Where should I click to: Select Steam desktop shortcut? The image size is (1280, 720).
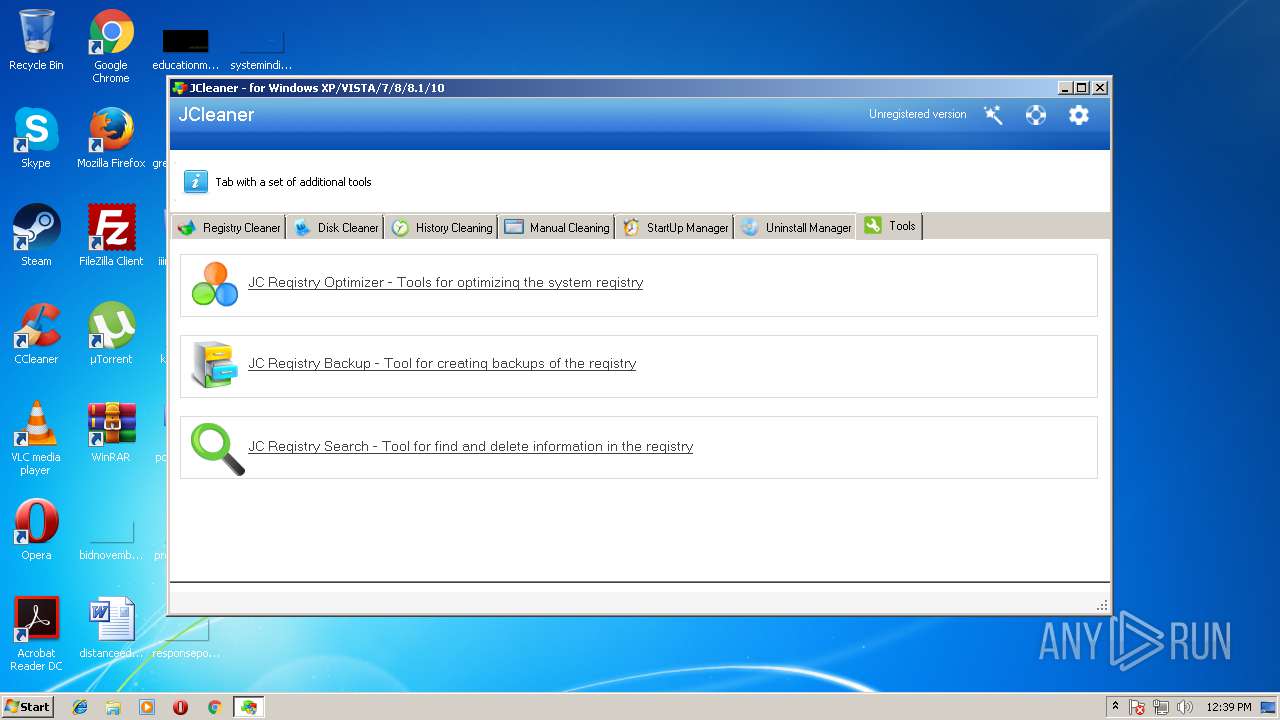pos(36,236)
